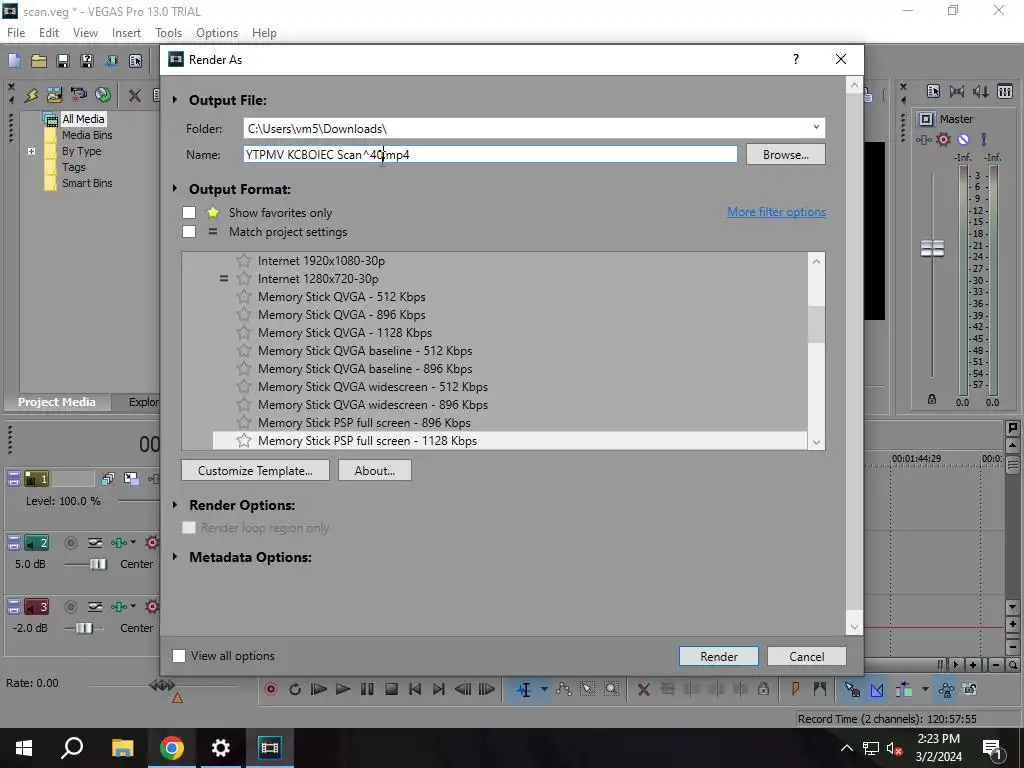Screen dimensions: 1024x768
Task: Collapse the Render Options section arrow
Action: point(175,505)
